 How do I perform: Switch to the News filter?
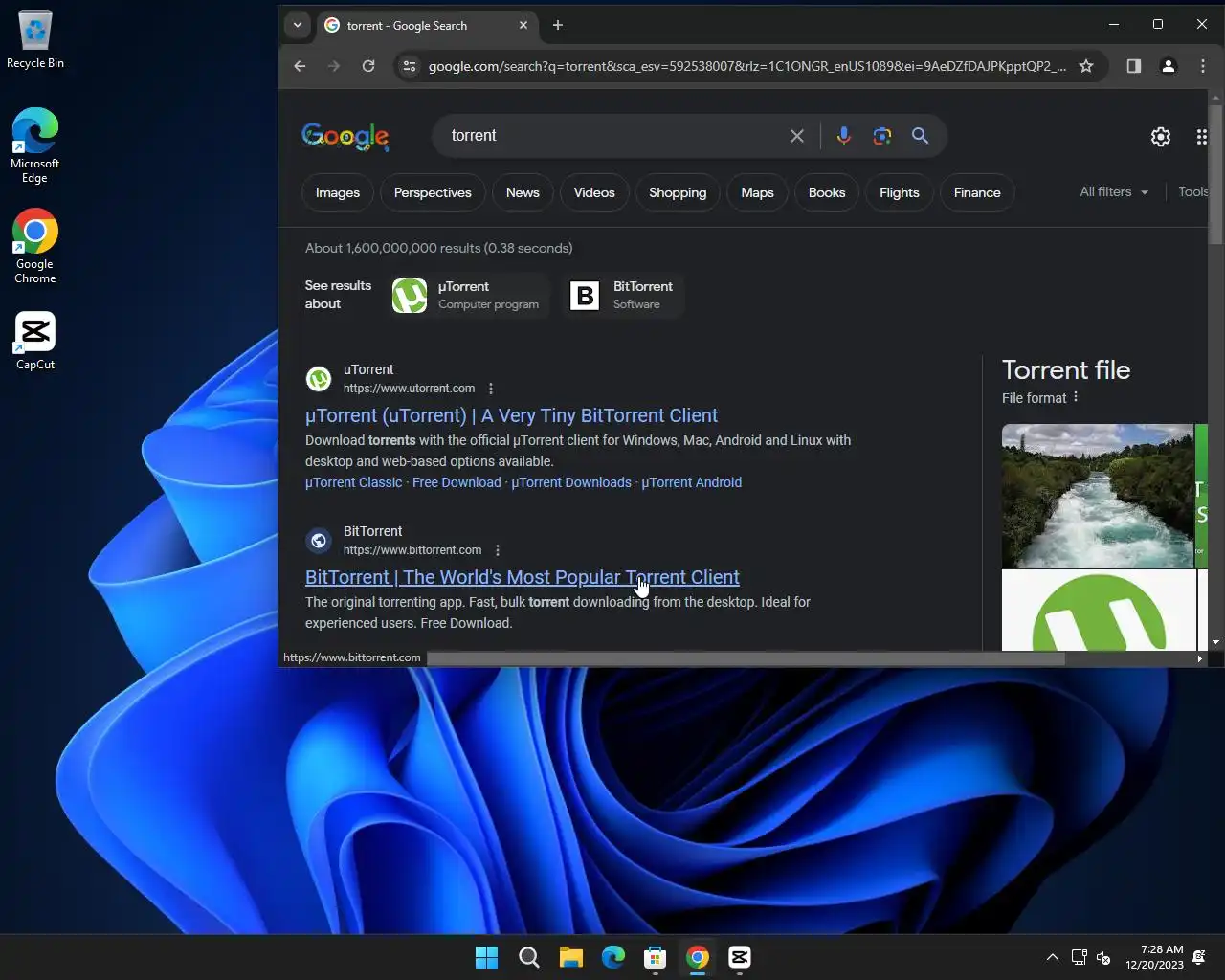click(x=523, y=192)
